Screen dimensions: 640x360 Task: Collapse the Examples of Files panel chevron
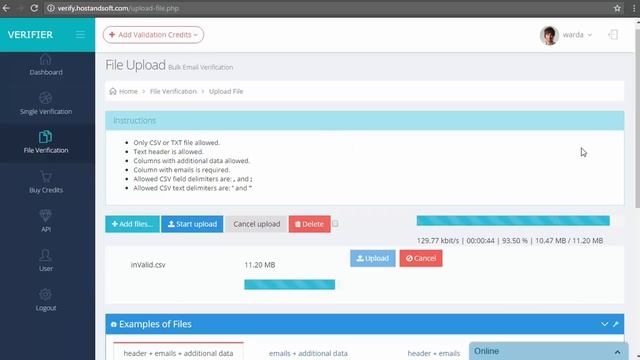[604, 324]
